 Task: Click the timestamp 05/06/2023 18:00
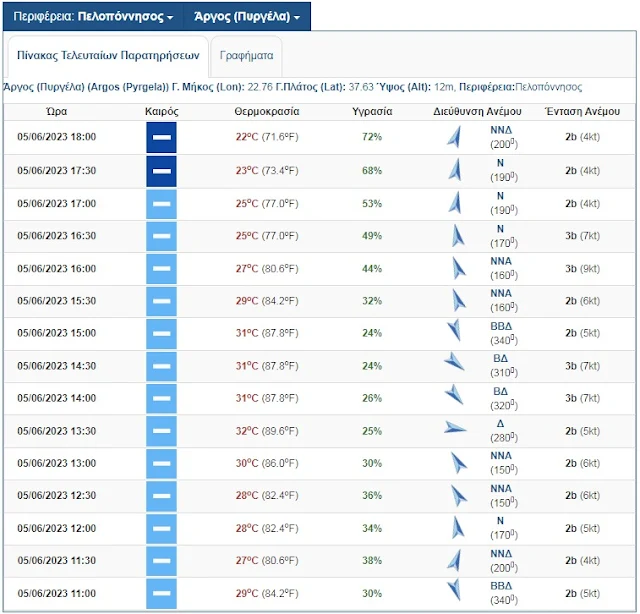click(x=57, y=137)
